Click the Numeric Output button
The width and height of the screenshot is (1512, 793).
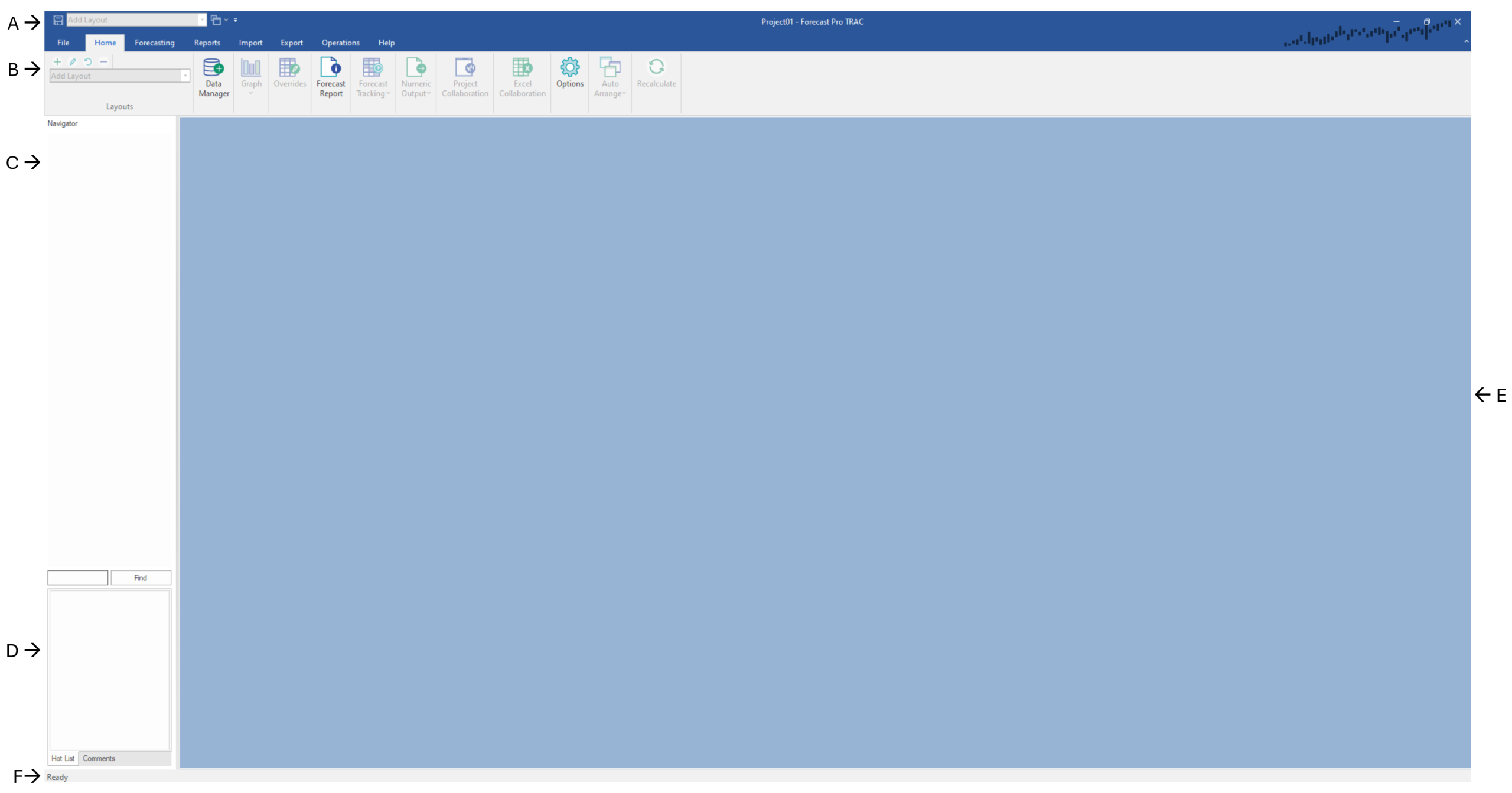[416, 77]
